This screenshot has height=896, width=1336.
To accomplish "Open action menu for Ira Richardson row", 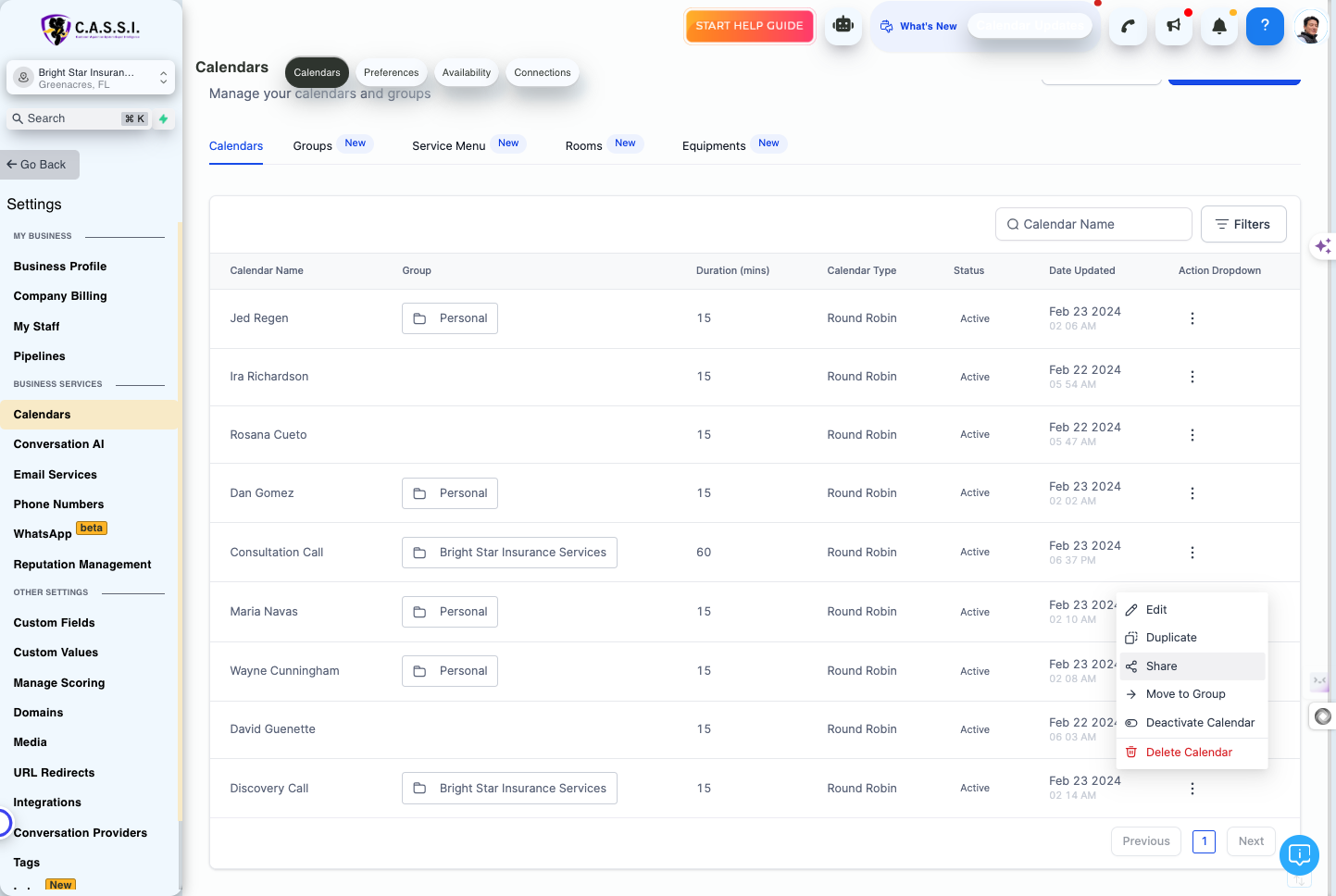I will pos(1192,377).
